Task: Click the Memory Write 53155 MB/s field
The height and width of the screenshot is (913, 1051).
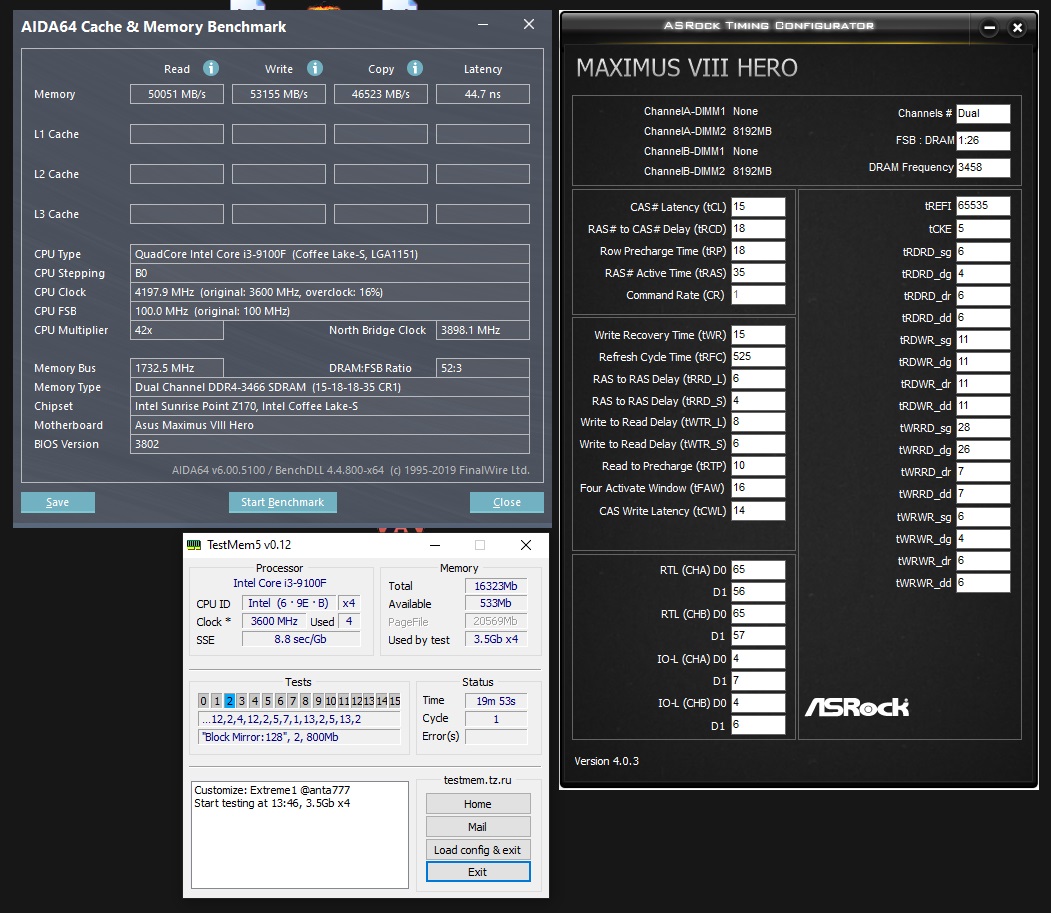Action: tap(279, 94)
